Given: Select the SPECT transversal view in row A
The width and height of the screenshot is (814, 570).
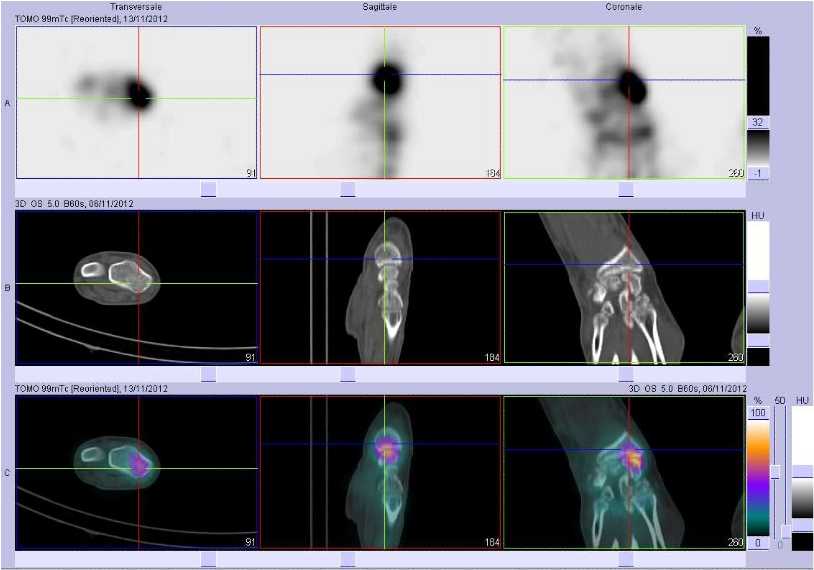Looking at the screenshot, I should click(x=137, y=102).
